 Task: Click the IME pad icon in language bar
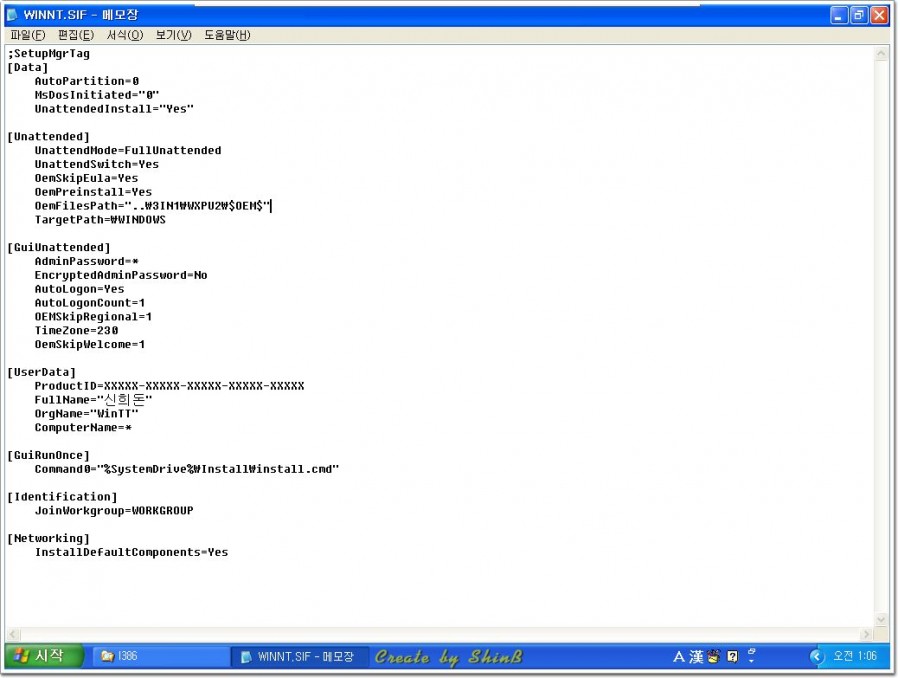coord(713,657)
